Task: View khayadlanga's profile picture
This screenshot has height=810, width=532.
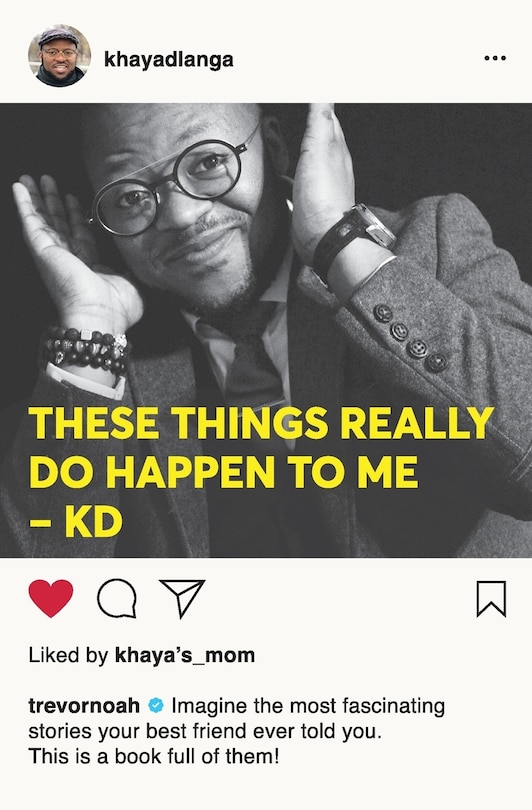Action: point(59,56)
